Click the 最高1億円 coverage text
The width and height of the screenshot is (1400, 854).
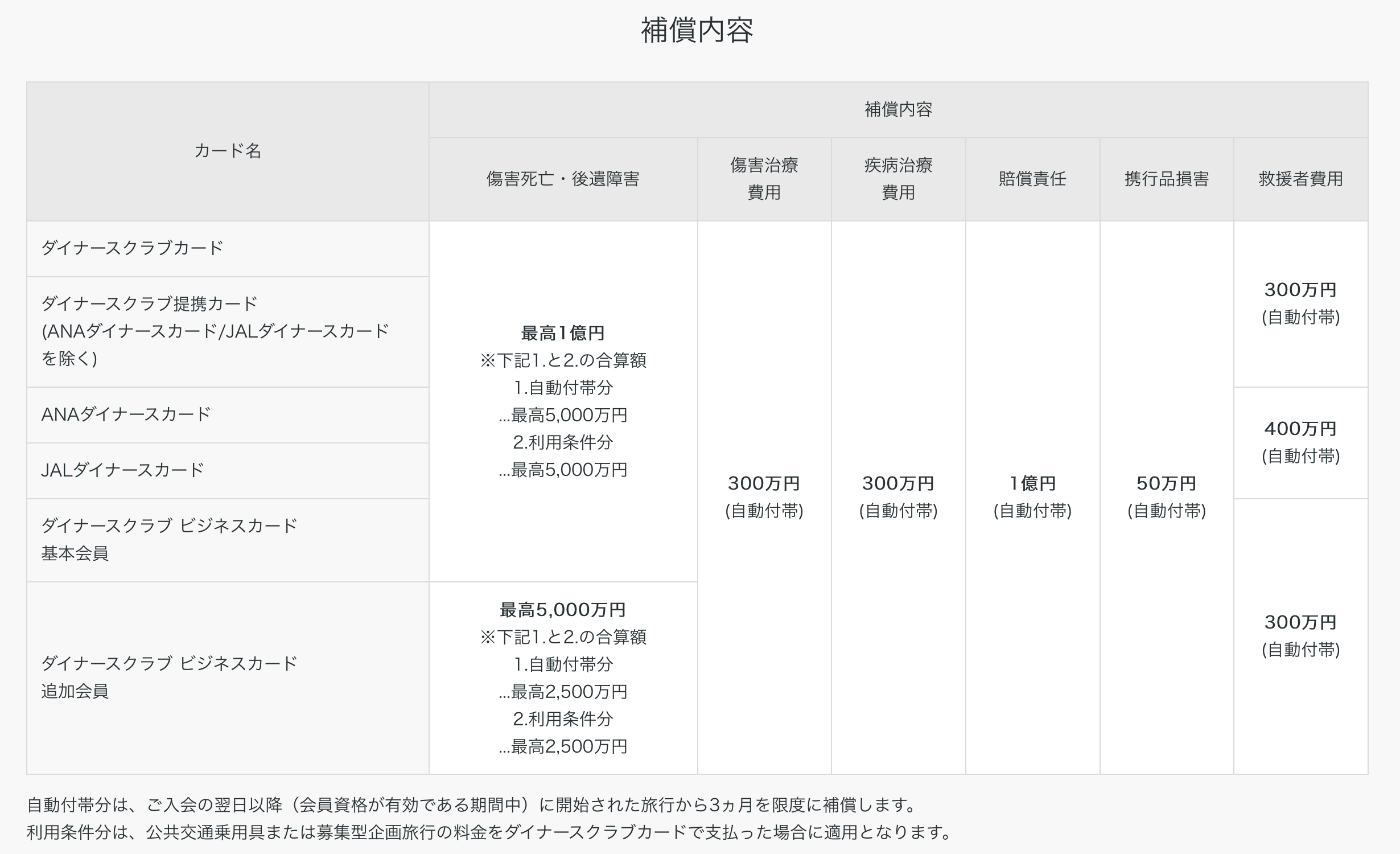[x=563, y=333]
